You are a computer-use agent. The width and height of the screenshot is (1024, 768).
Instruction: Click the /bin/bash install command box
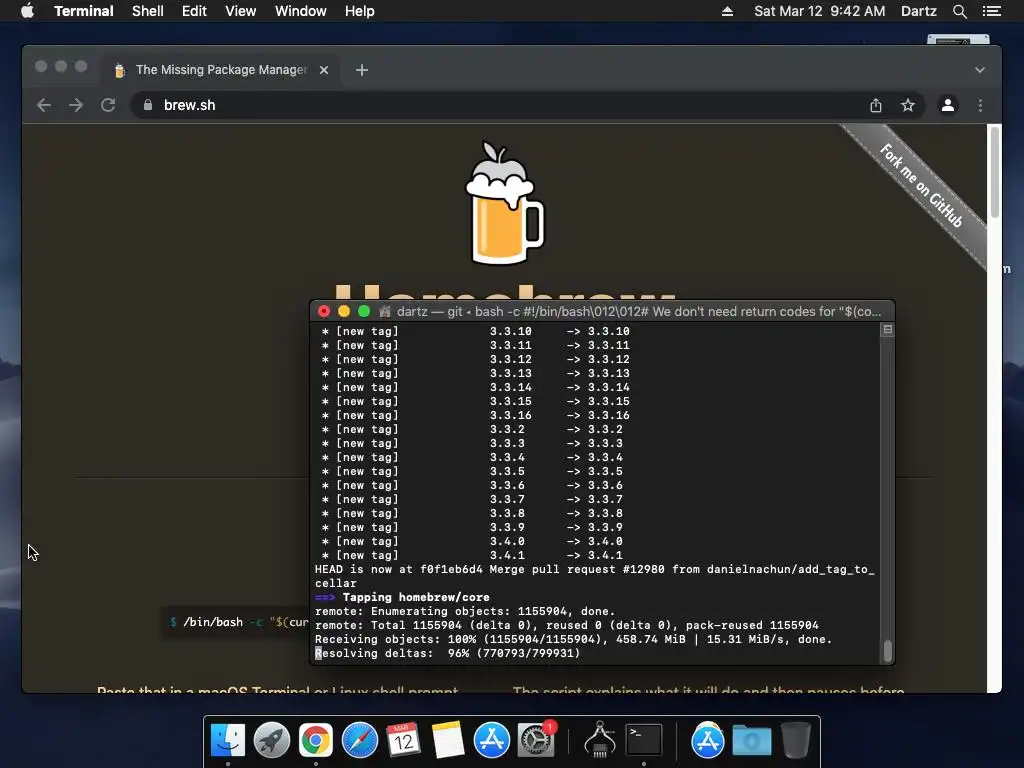pos(236,622)
